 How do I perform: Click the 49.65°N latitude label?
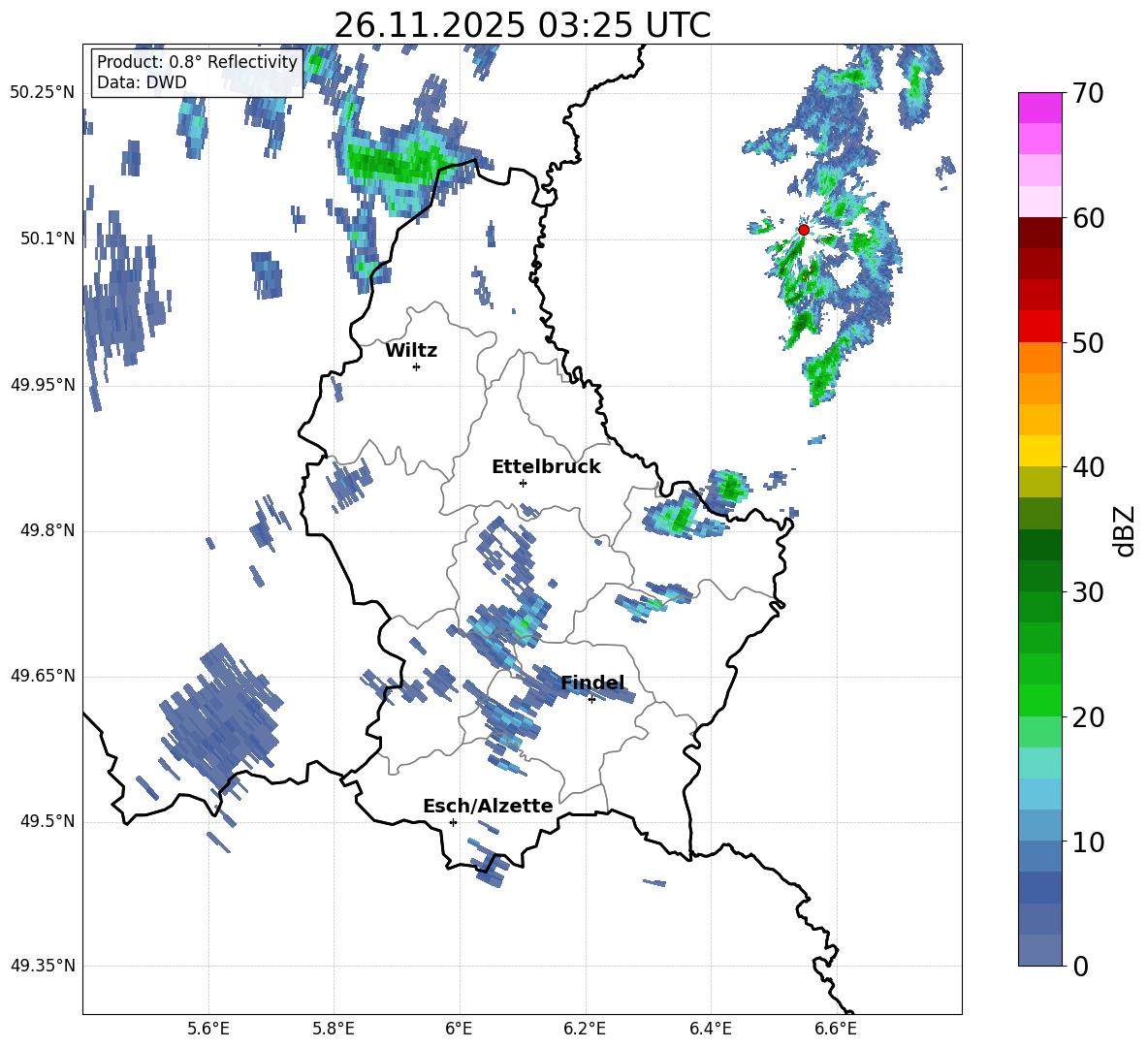pyautogui.click(x=43, y=675)
